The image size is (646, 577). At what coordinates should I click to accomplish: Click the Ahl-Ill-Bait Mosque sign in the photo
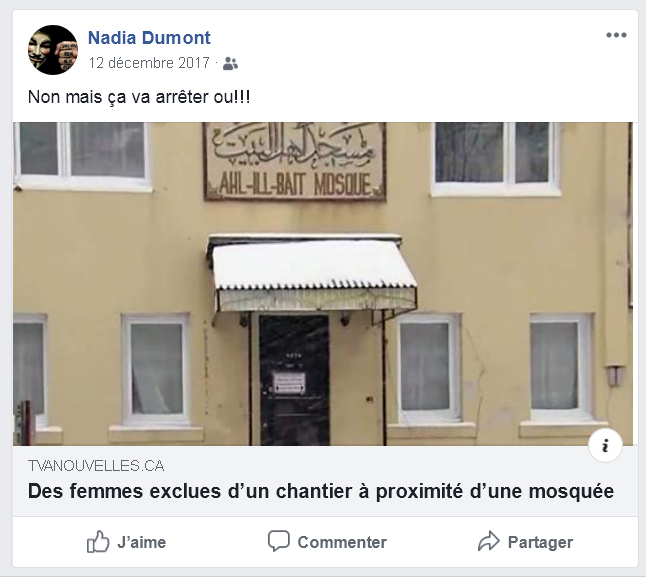295,161
